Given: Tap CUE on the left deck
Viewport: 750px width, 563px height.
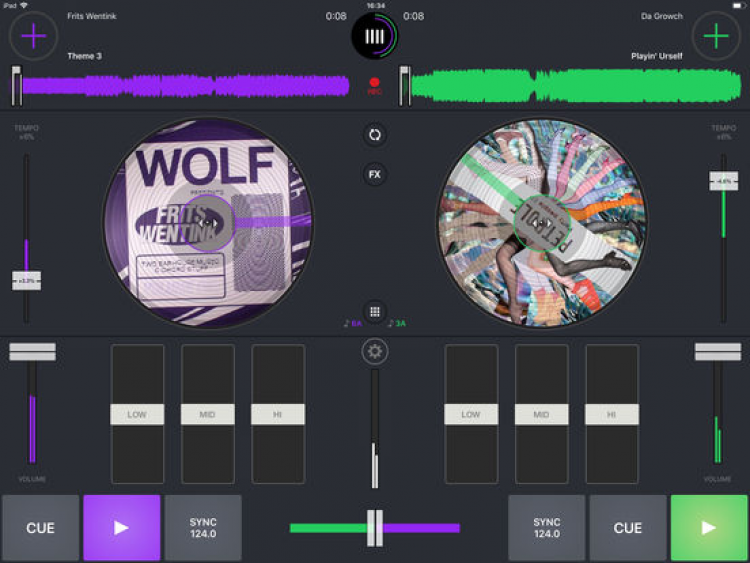Looking at the screenshot, I should coord(41,528).
